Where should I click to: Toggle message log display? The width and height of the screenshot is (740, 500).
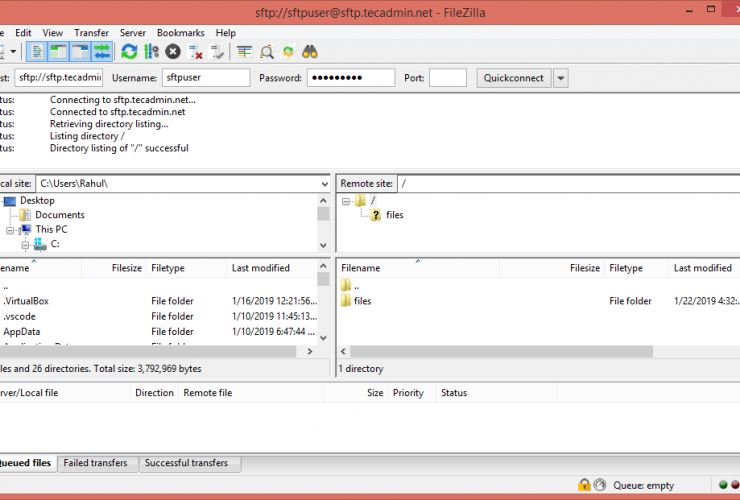click(37, 51)
